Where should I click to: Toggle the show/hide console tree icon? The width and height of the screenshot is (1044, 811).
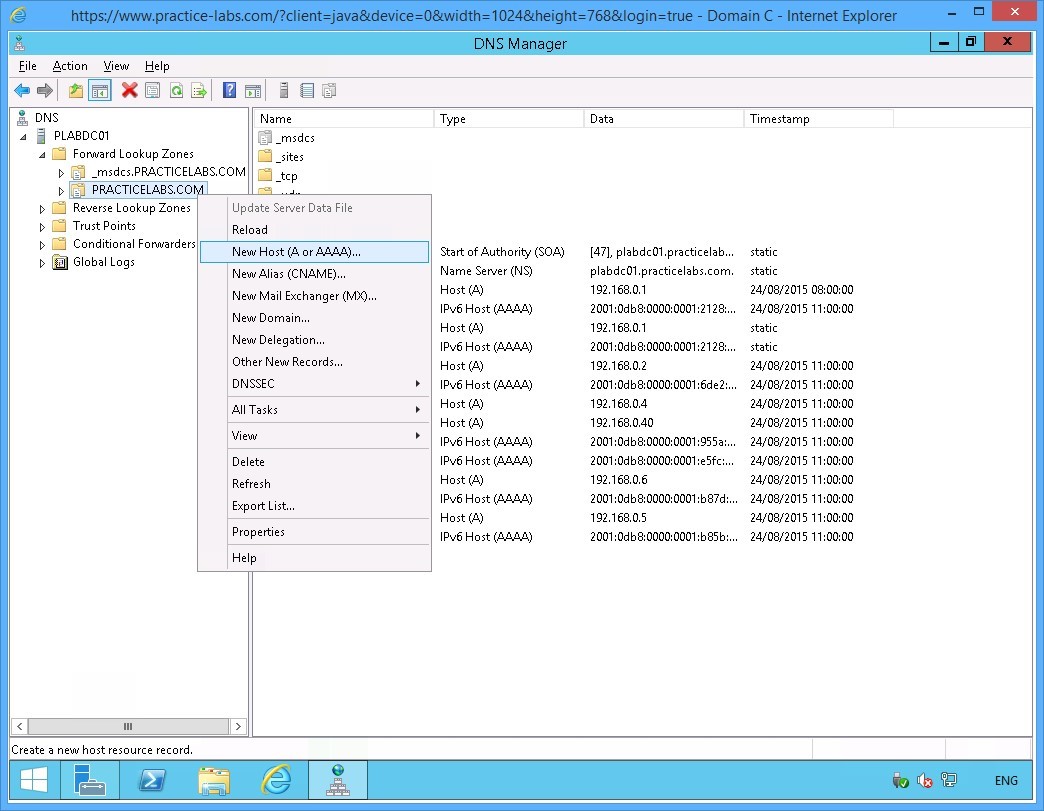tap(100, 91)
